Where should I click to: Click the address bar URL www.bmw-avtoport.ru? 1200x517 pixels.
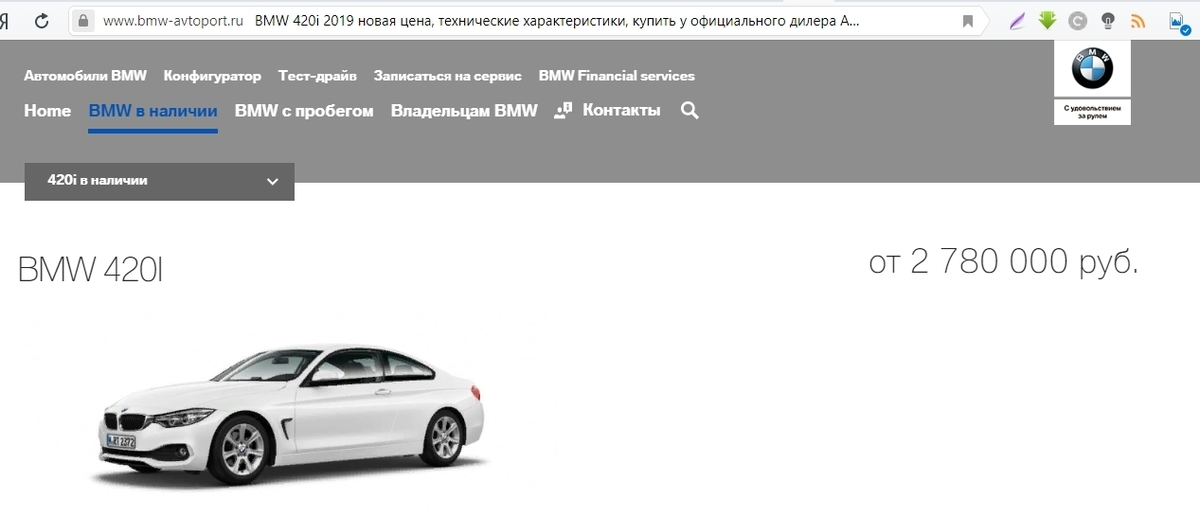[173, 21]
